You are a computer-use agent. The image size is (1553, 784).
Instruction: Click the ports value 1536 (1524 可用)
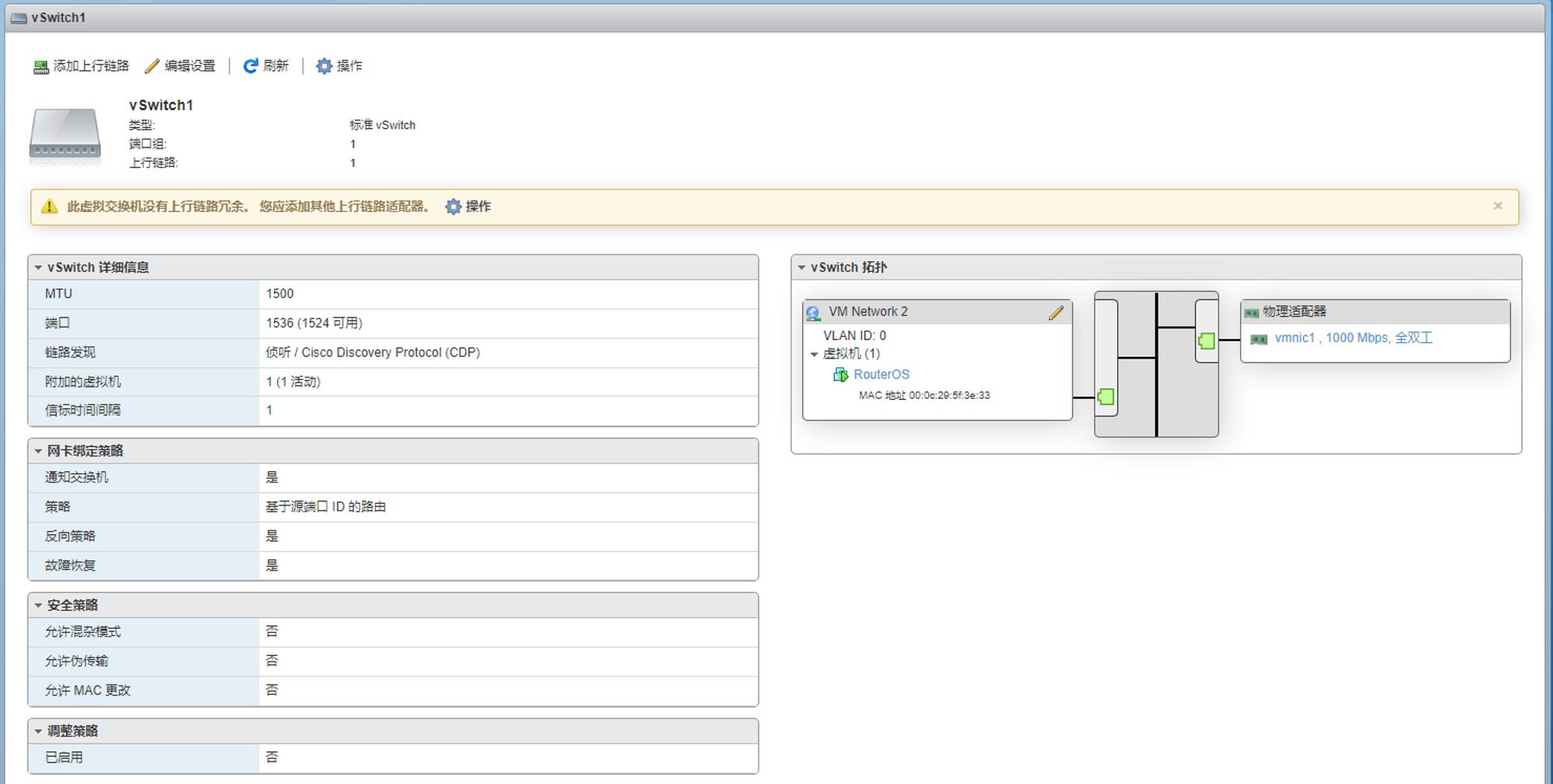pyautogui.click(x=314, y=323)
